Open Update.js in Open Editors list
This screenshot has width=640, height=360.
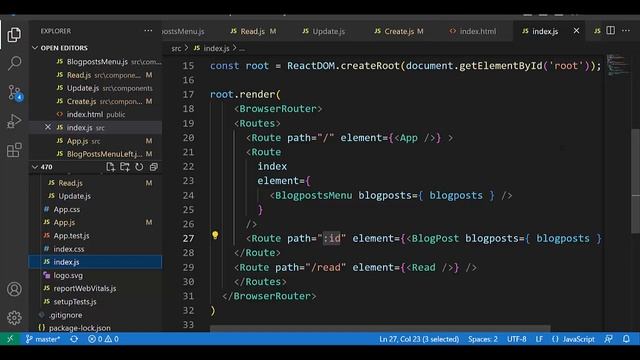[x=96, y=88]
